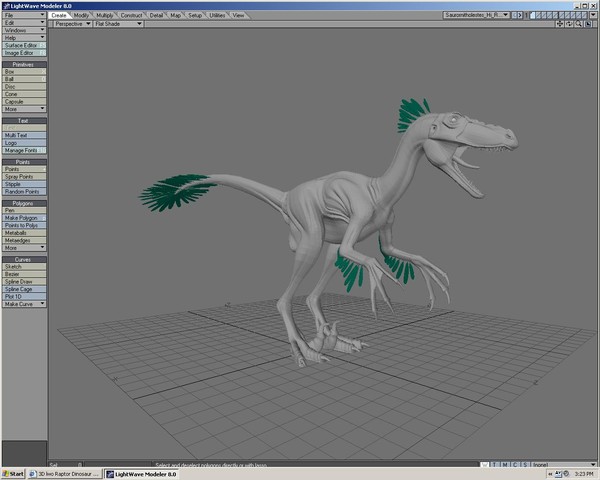Open the Sauronitholestes object selector dropdown
The width and height of the screenshot is (600, 480).
tap(476, 15)
